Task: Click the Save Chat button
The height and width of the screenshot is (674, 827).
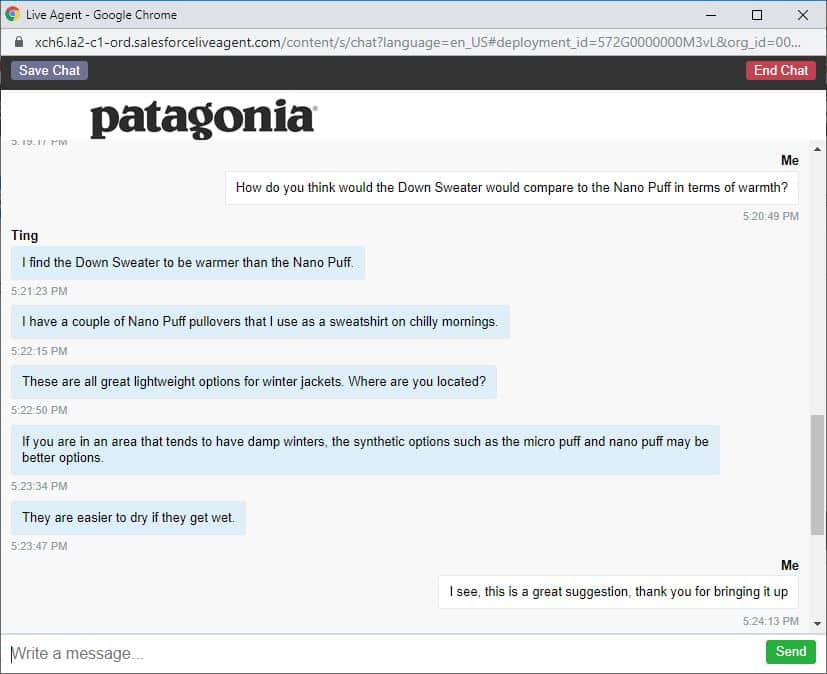Action: 49,70
